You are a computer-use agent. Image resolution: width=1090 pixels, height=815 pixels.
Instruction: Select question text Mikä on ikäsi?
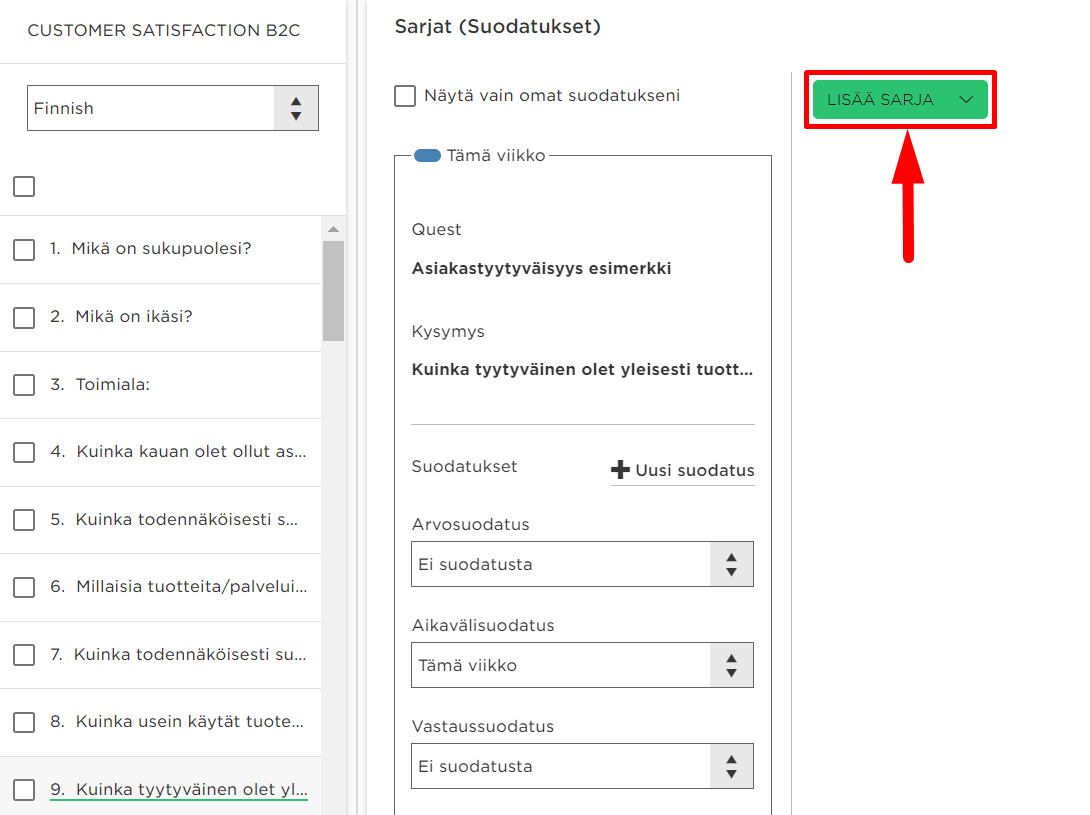click(133, 316)
